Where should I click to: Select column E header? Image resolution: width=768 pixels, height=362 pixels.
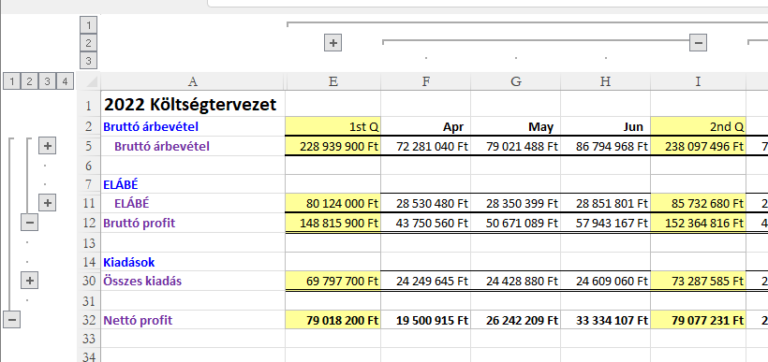point(333,81)
